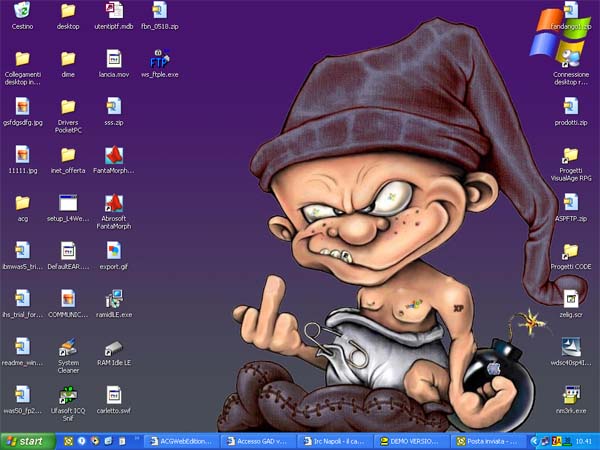
Task: Open Progetti CODE folder shortcut
Action: (x=571, y=251)
